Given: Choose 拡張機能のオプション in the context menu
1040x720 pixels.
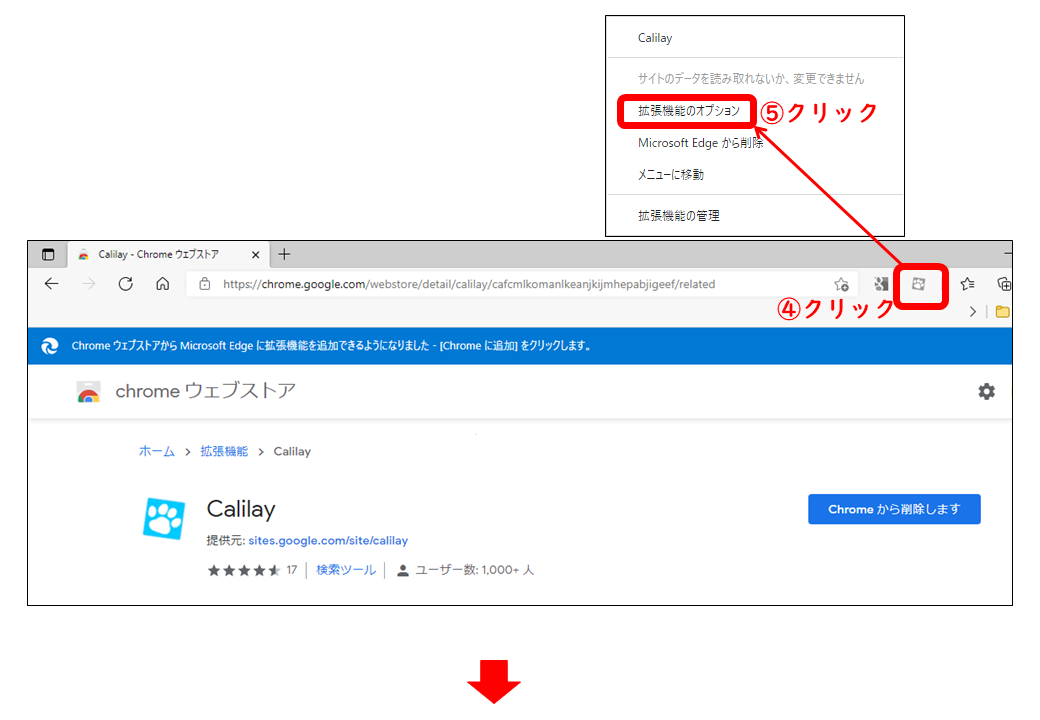Looking at the screenshot, I should [688, 111].
